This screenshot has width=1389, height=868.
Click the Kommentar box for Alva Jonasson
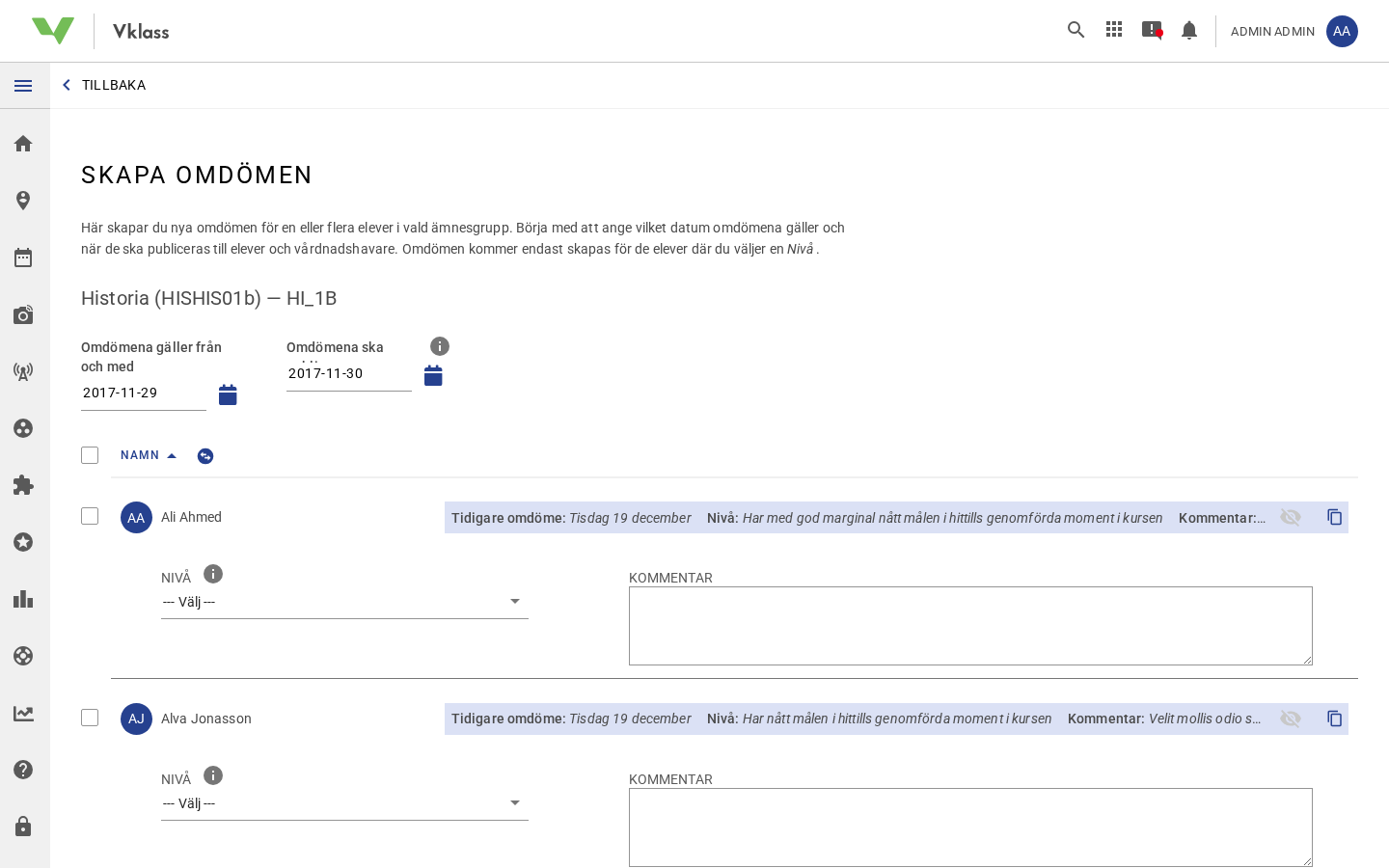coord(970,827)
